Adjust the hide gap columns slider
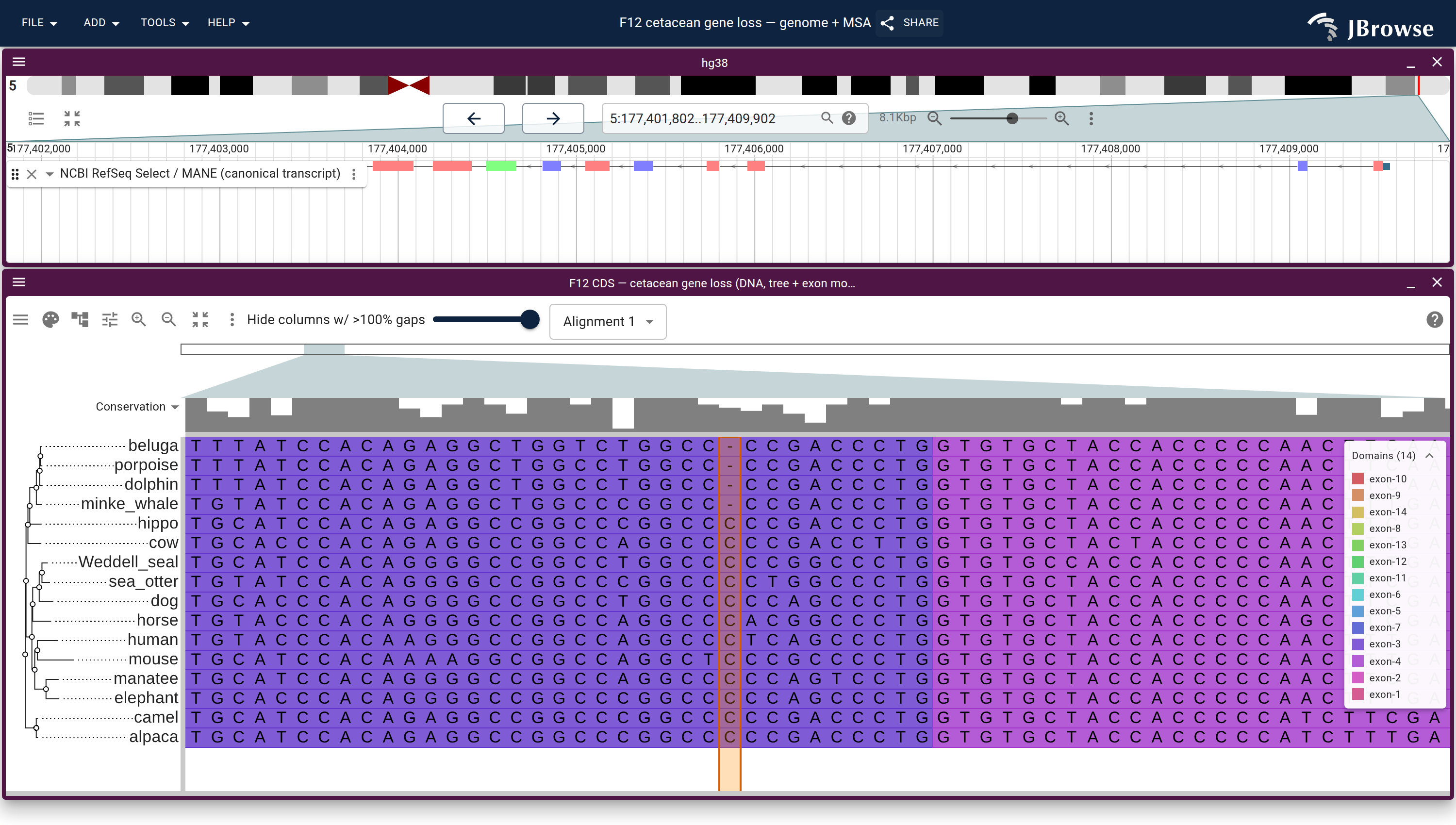This screenshot has width=1456, height=825. coord(486,320)
